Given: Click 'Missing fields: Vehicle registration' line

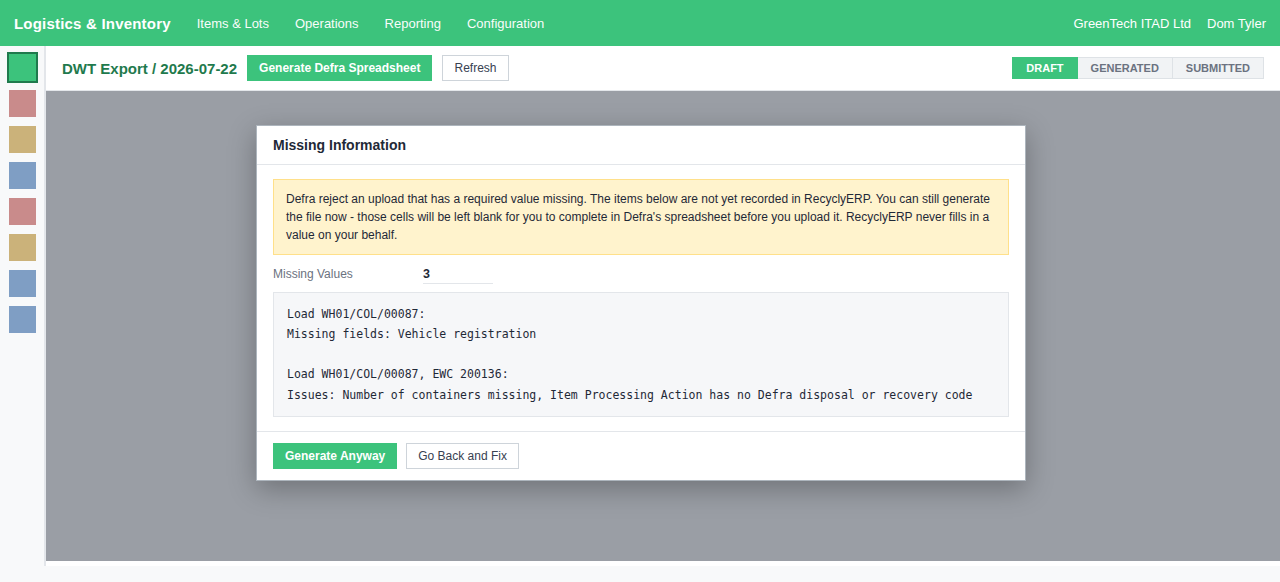Looking at the screenshot, I should (411, 334).
